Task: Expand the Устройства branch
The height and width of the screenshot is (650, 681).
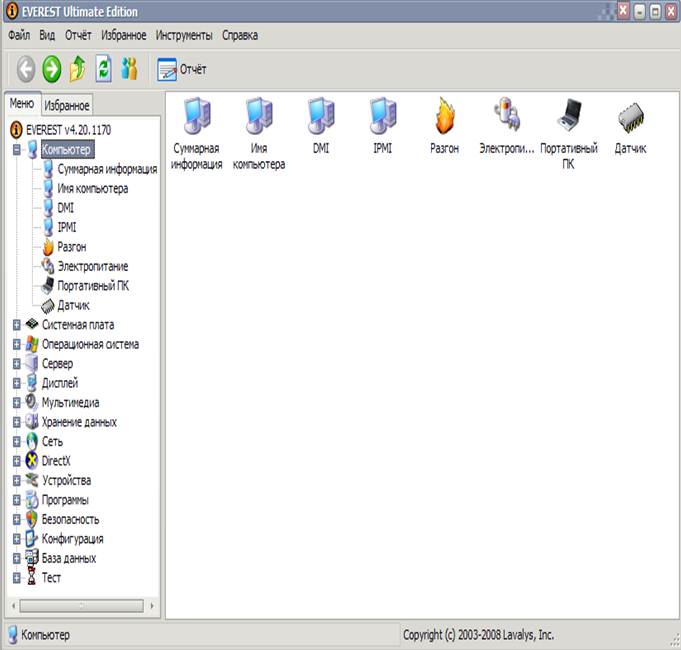Action: pos(17,480)
